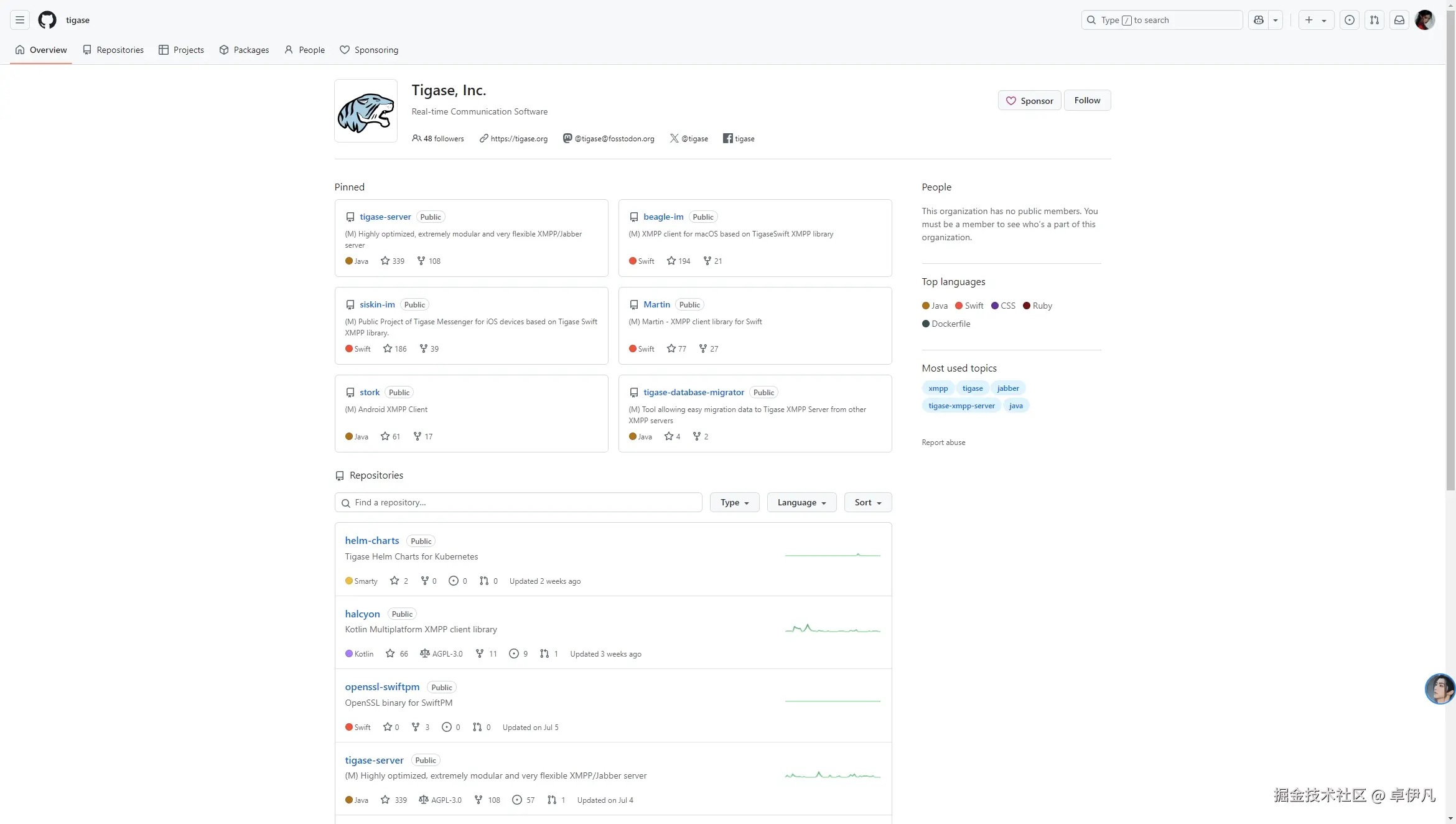Filter by Ruby in Top languages
Image resolution: width=1456 pixels, height=824 pixels.
point(1037,306)
